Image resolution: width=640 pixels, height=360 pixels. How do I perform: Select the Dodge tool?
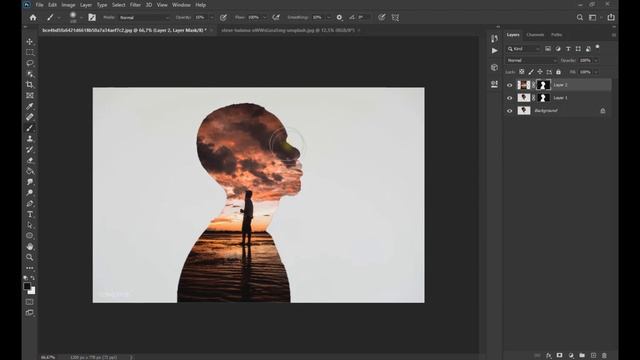pos(30,193)
